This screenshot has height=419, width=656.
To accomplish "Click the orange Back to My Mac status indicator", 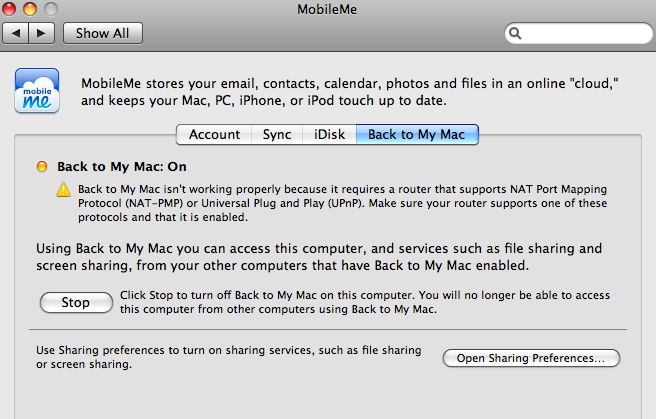I will [43, 167].
